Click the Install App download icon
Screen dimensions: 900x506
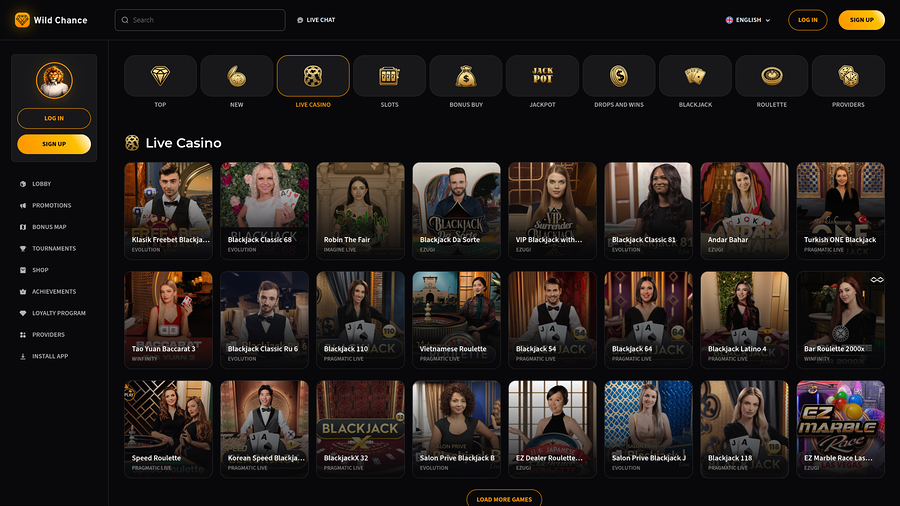pyautogui.click(x=23, y=356)
